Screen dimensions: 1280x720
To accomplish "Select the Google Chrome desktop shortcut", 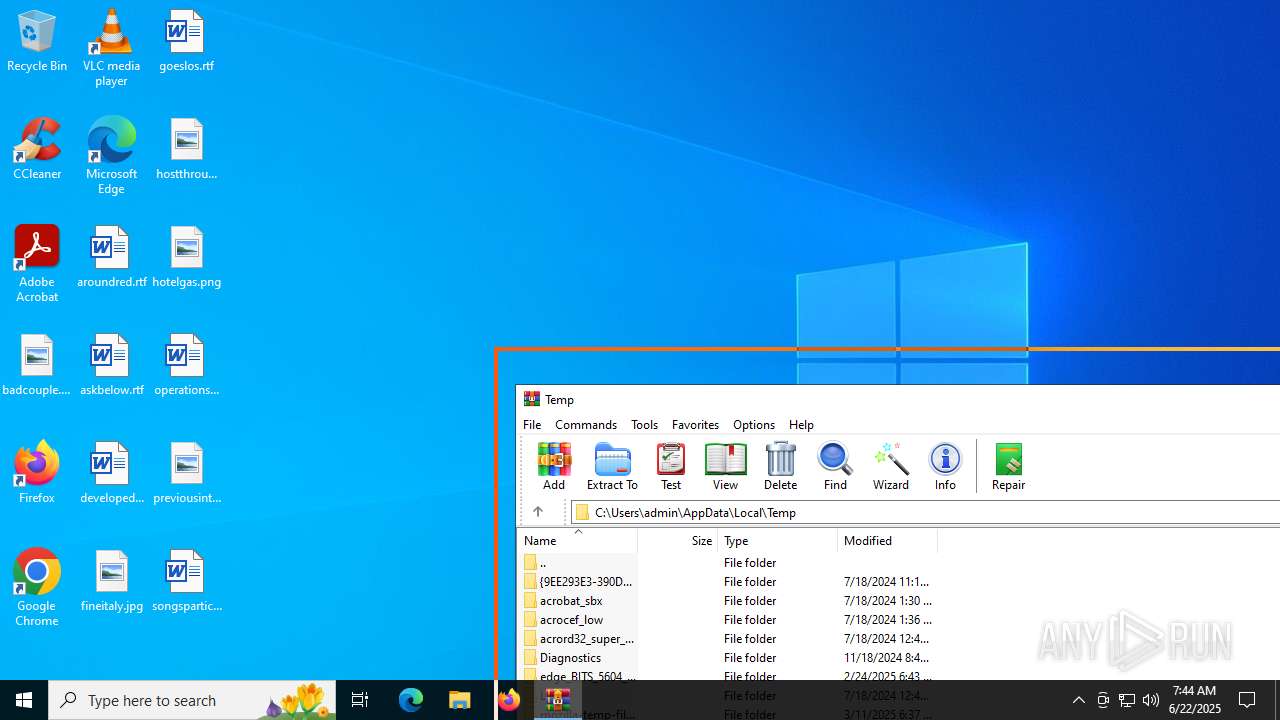I will (37, 588).
